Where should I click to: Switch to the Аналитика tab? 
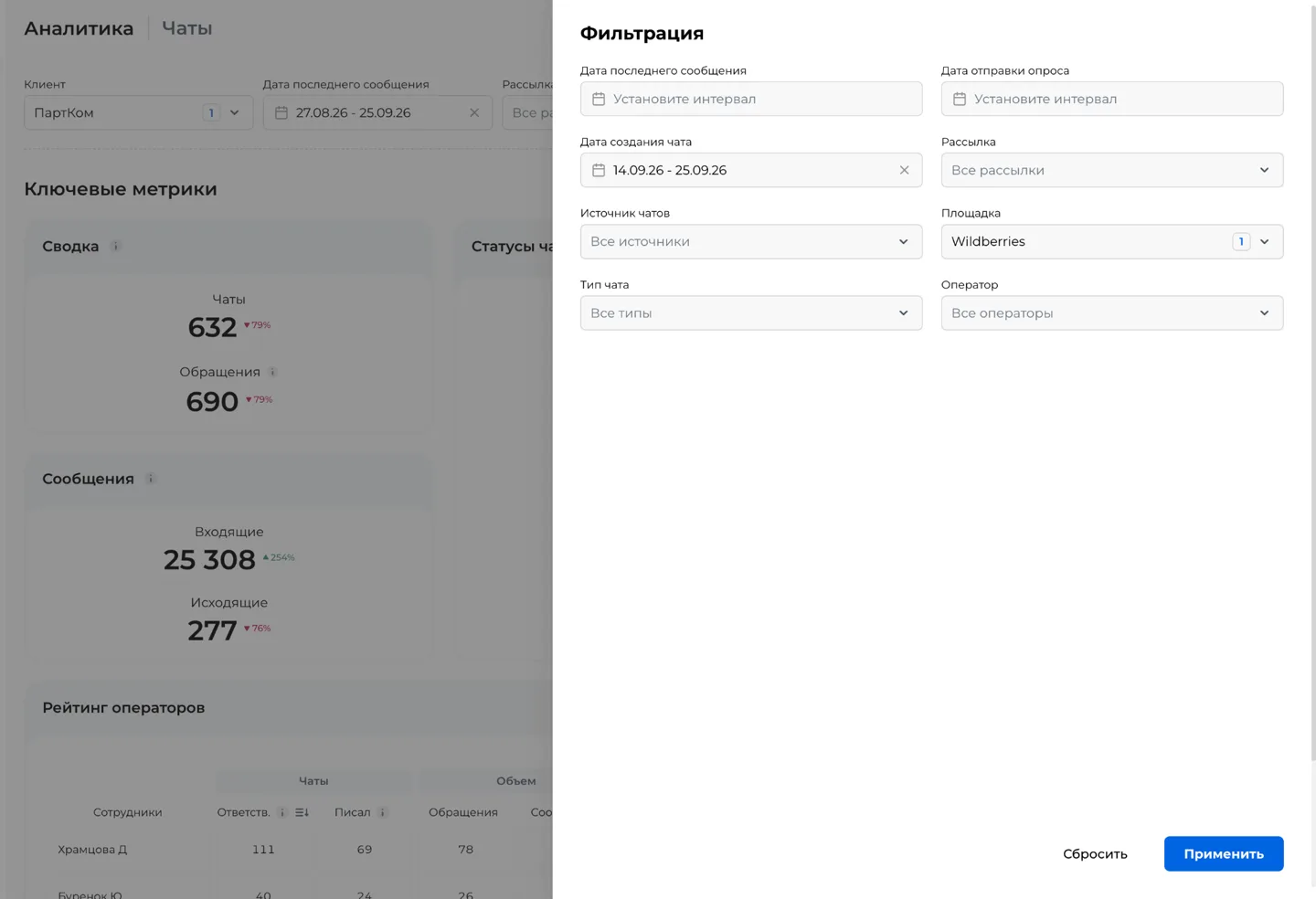tap(79, 28)
